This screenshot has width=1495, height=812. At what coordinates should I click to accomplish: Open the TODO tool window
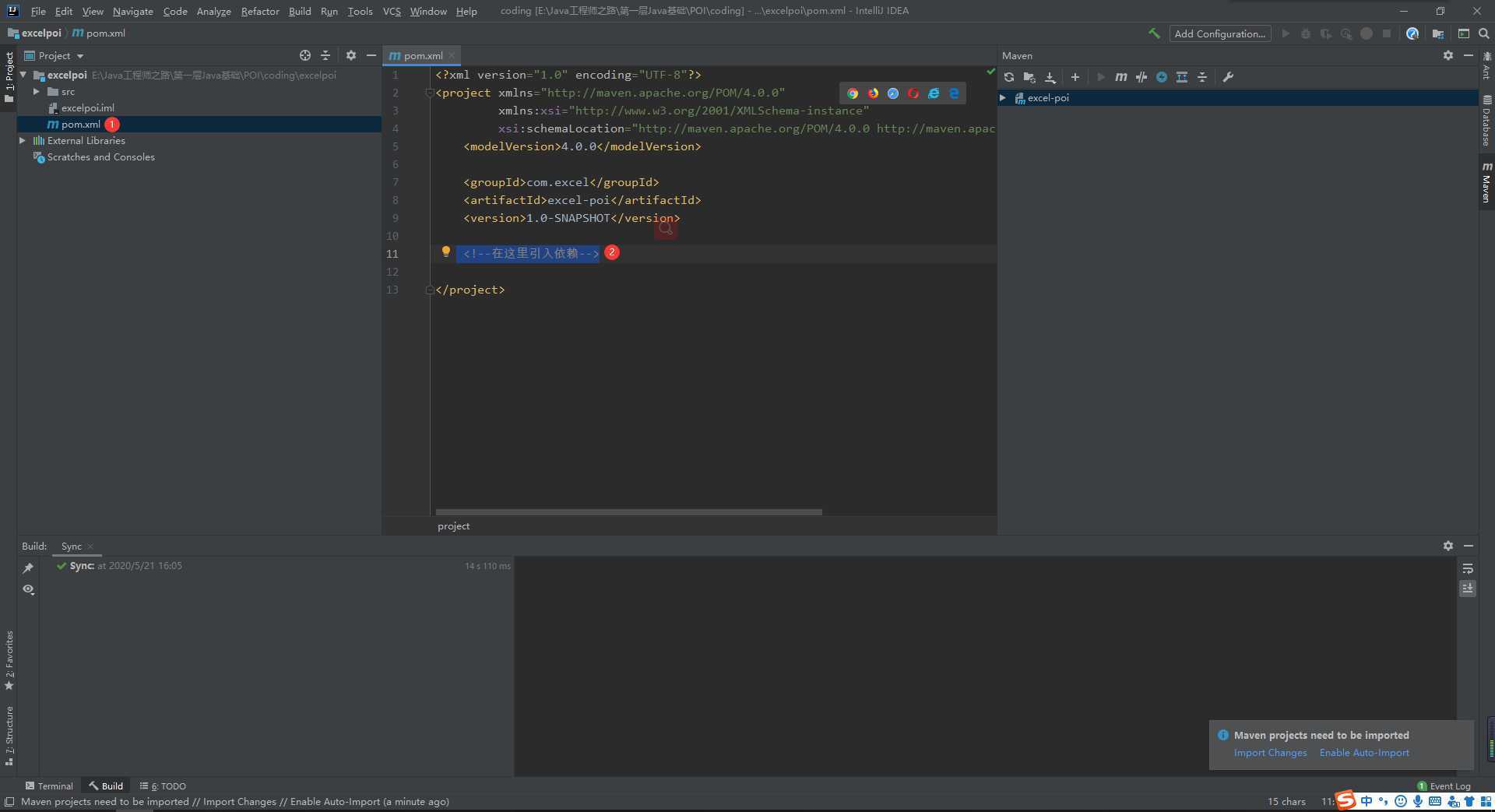pyautogui.click(x=163, y=786)
